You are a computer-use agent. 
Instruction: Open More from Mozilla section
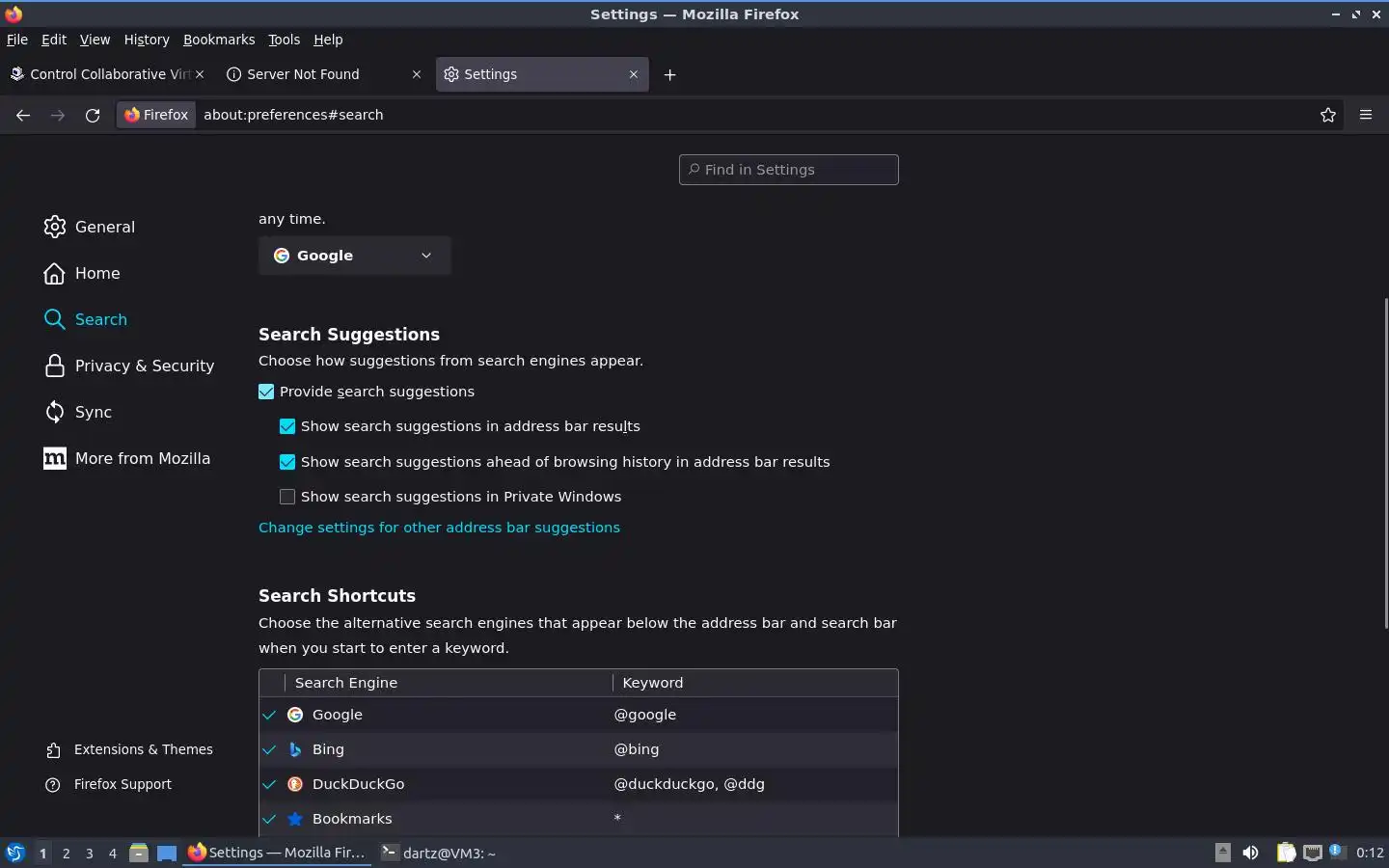(x=126, y=458)
